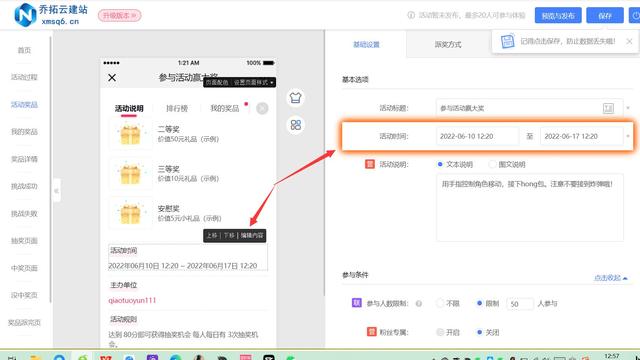The width and height of the screenshot is (640, 360).
Task: Open 我的奖品 in the left sidebar
Action: click(24, 132)
